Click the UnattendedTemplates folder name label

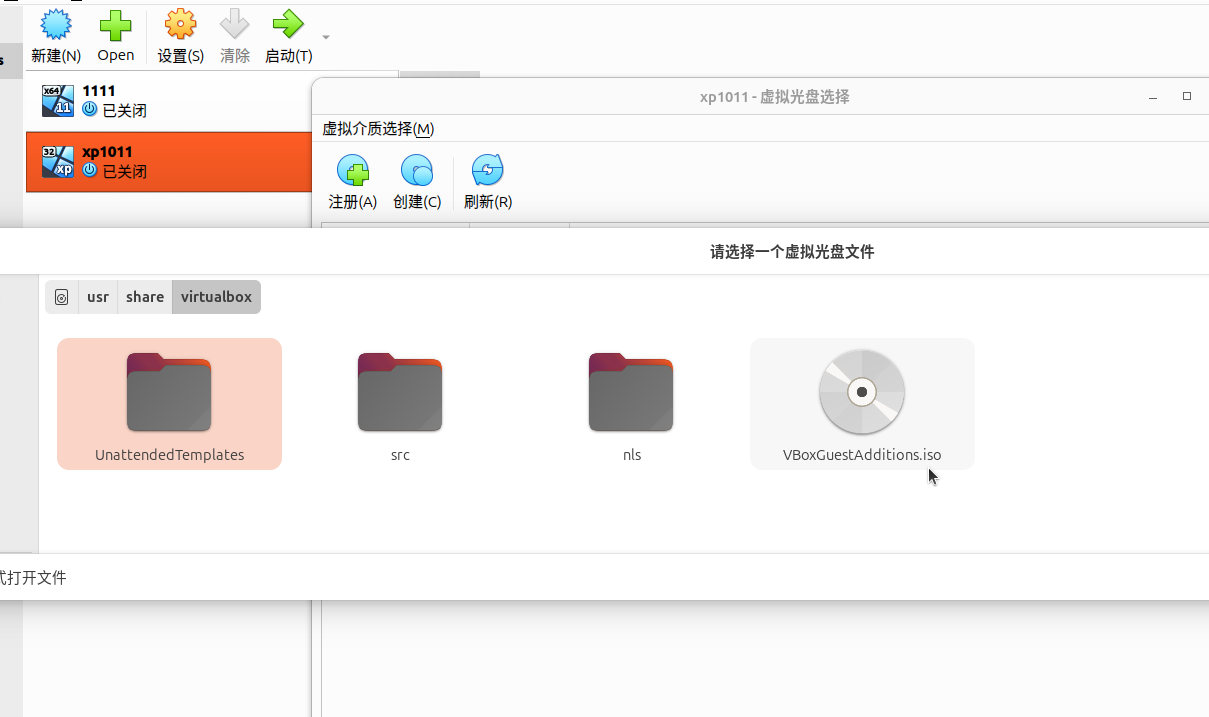[x=170, y=454]
